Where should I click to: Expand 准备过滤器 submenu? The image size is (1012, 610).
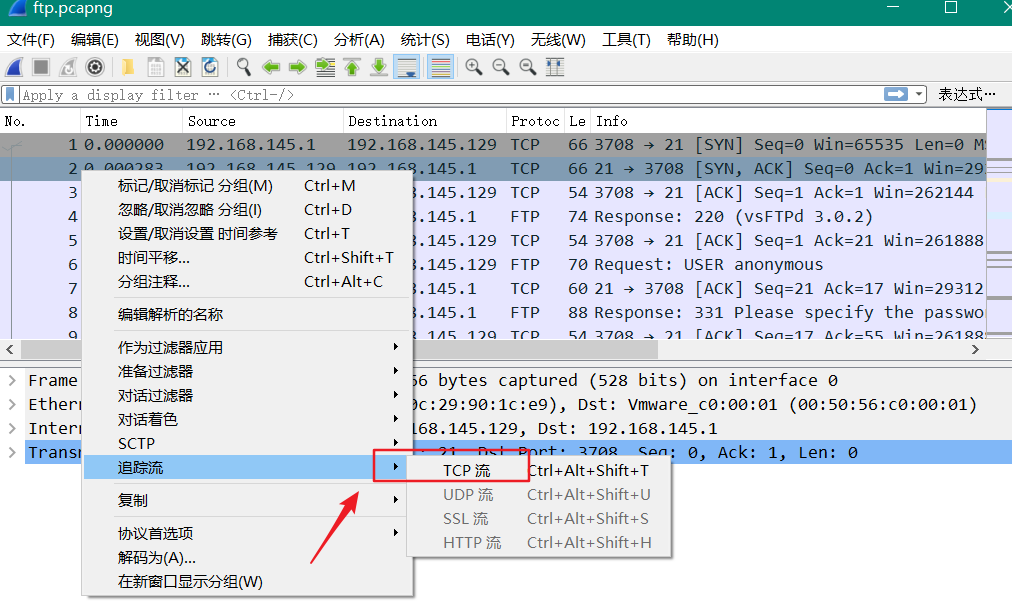point(247,371)
